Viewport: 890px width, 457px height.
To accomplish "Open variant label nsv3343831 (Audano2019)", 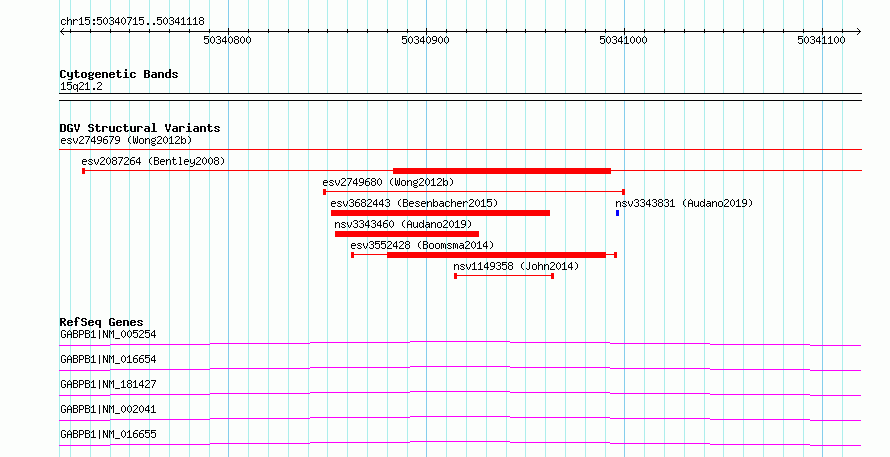I will point(684,203).
